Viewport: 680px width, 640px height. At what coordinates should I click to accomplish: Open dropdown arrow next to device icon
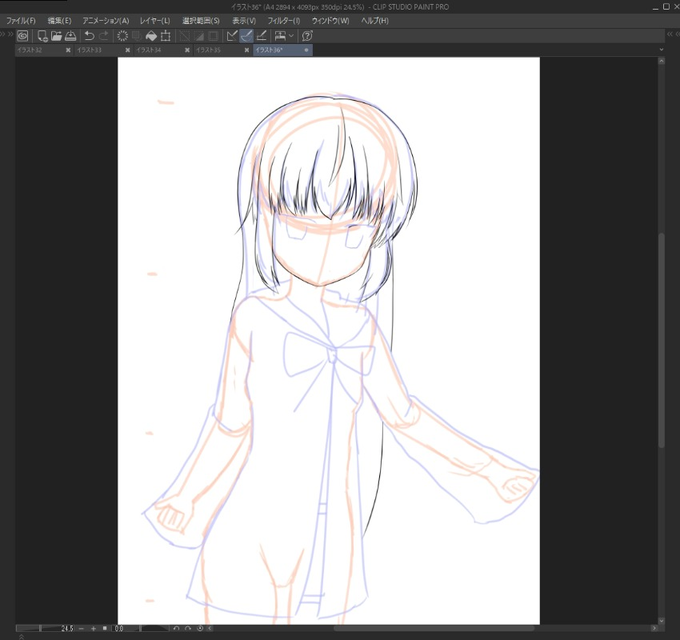[291, 36]
